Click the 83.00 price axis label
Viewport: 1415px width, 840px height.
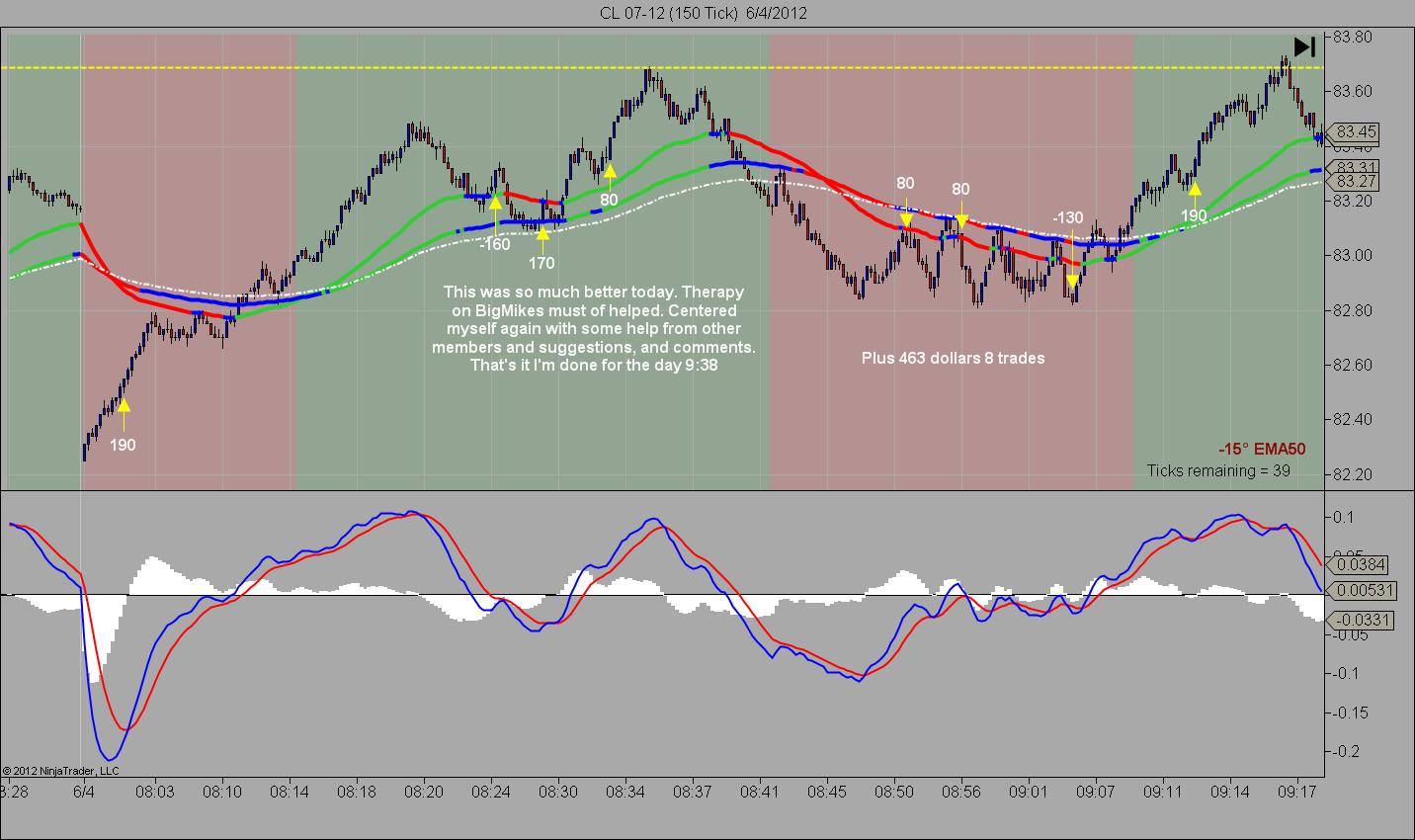click(1352, 255)
